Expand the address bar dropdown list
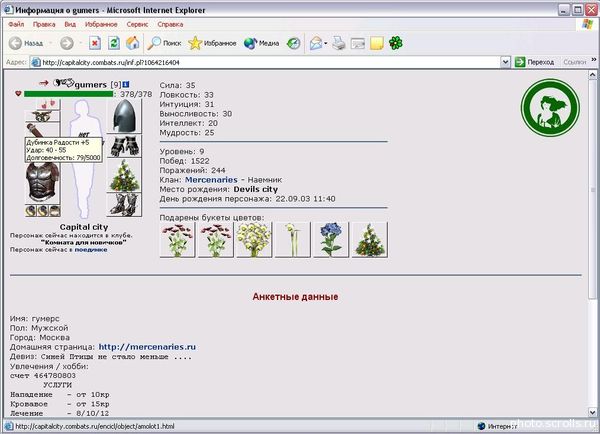Viewport: 600px width, 434px height. [x=505, y=62]
